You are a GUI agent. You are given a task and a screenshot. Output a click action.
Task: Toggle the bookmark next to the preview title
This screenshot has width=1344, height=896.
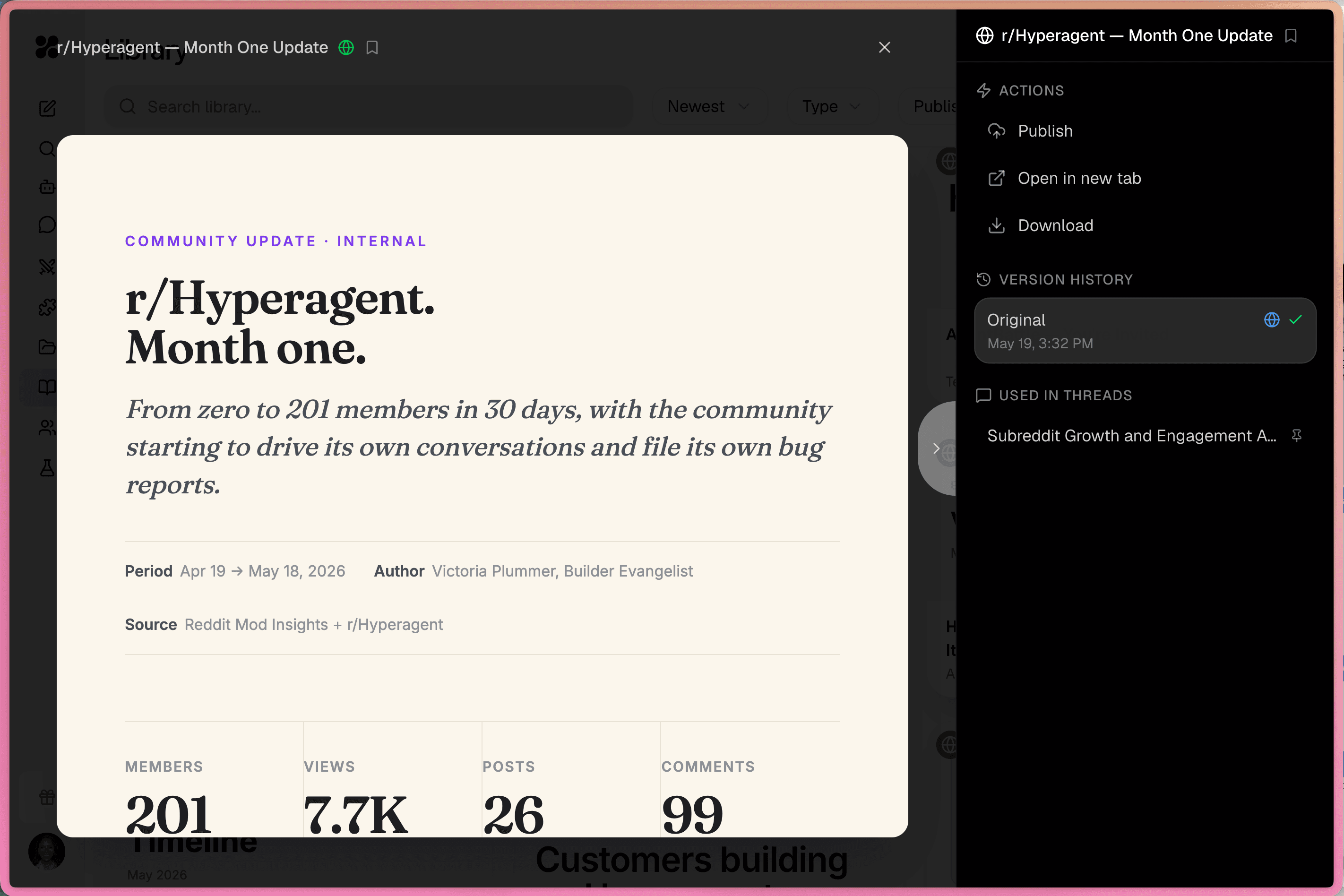point(372,47)
